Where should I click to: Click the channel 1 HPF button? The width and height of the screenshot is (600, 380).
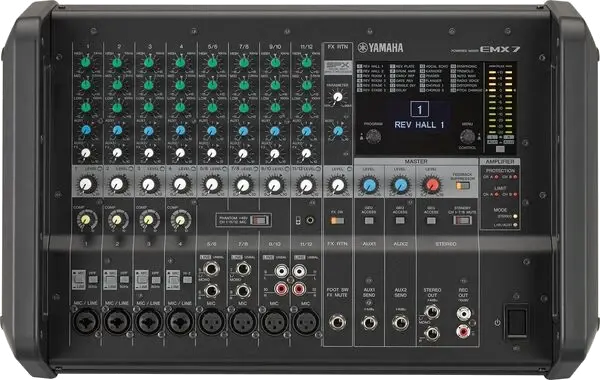tap(93, 280)
